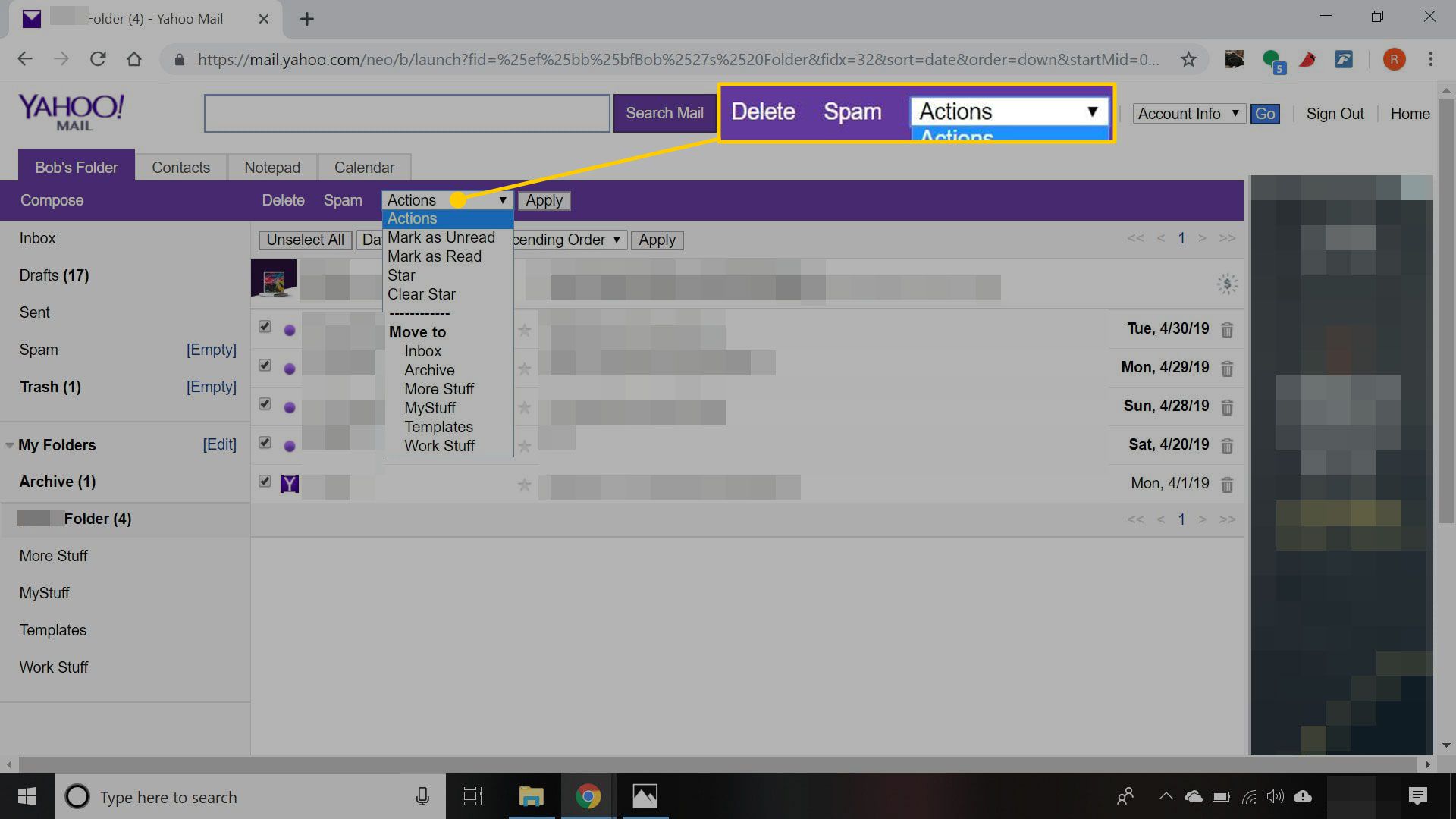Switch to the Contacts tab
1456x819 pixels.
[x=180, y=168]
